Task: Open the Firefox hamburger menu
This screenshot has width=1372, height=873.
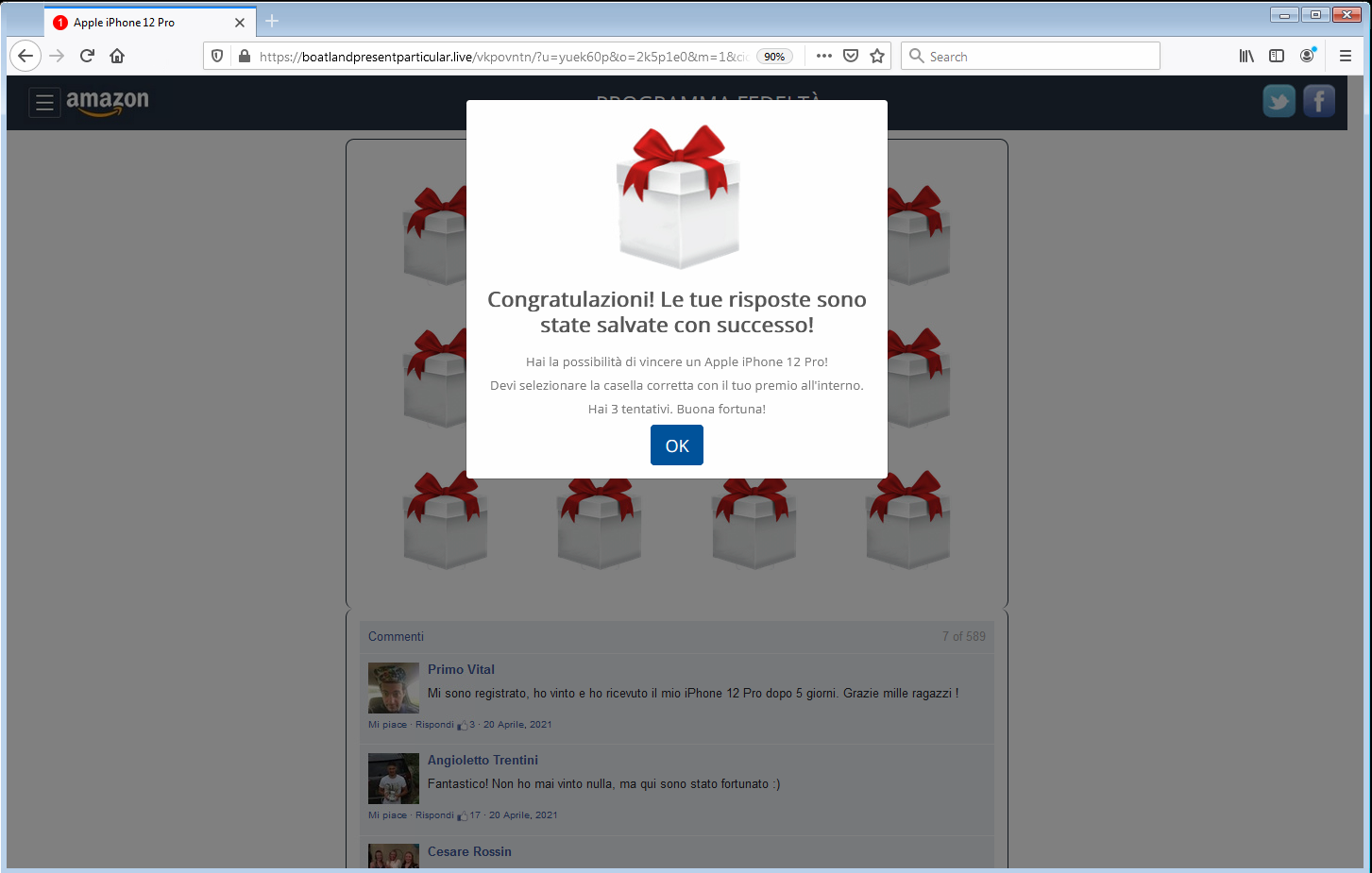Action: pyautogui.click(x=1346, y=56)
